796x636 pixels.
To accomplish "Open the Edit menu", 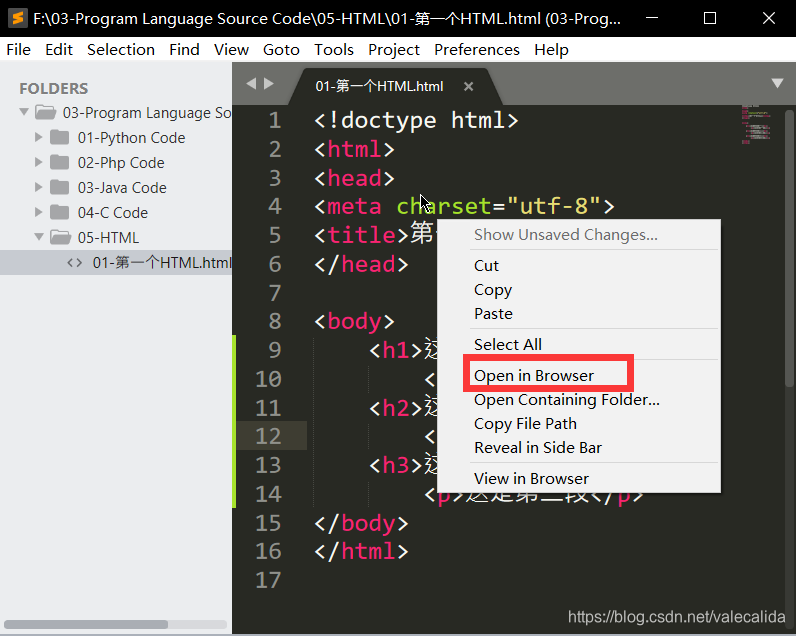I will (59, 50).
